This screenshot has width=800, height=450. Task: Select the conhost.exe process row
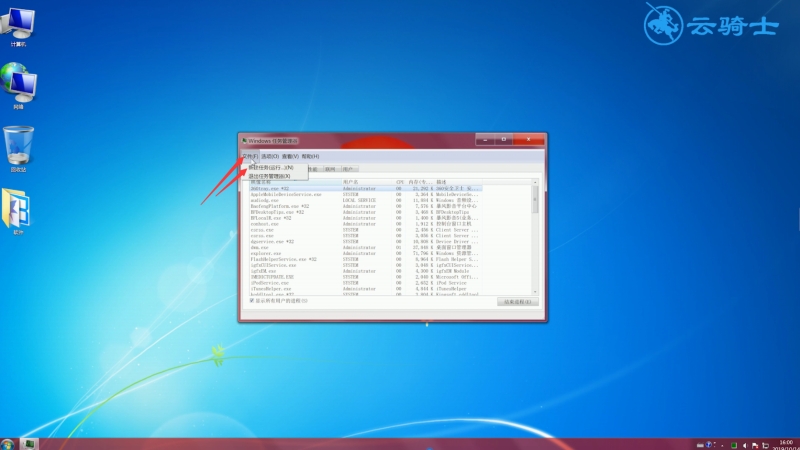coord(365,224)
